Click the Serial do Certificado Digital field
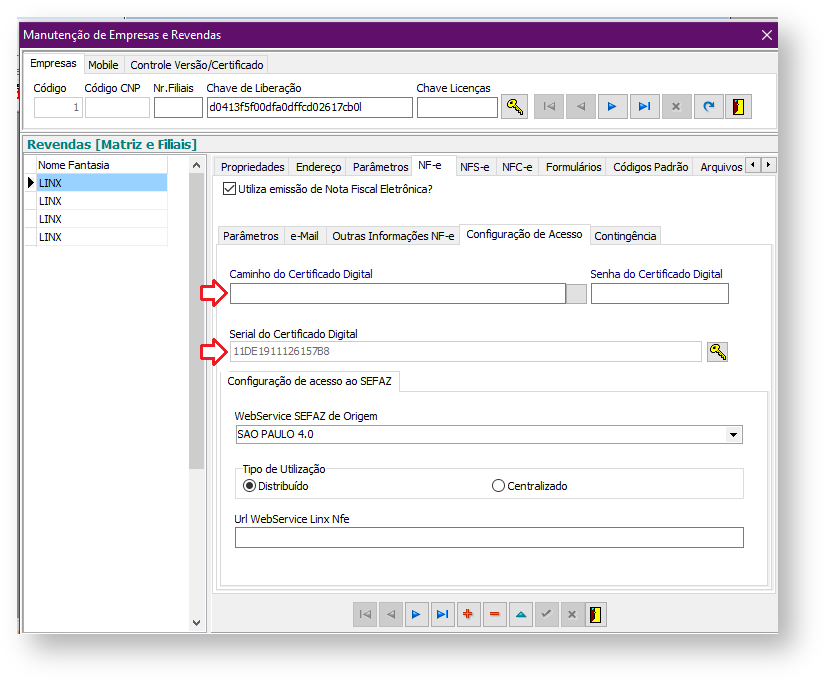 (x=466, y=351)
